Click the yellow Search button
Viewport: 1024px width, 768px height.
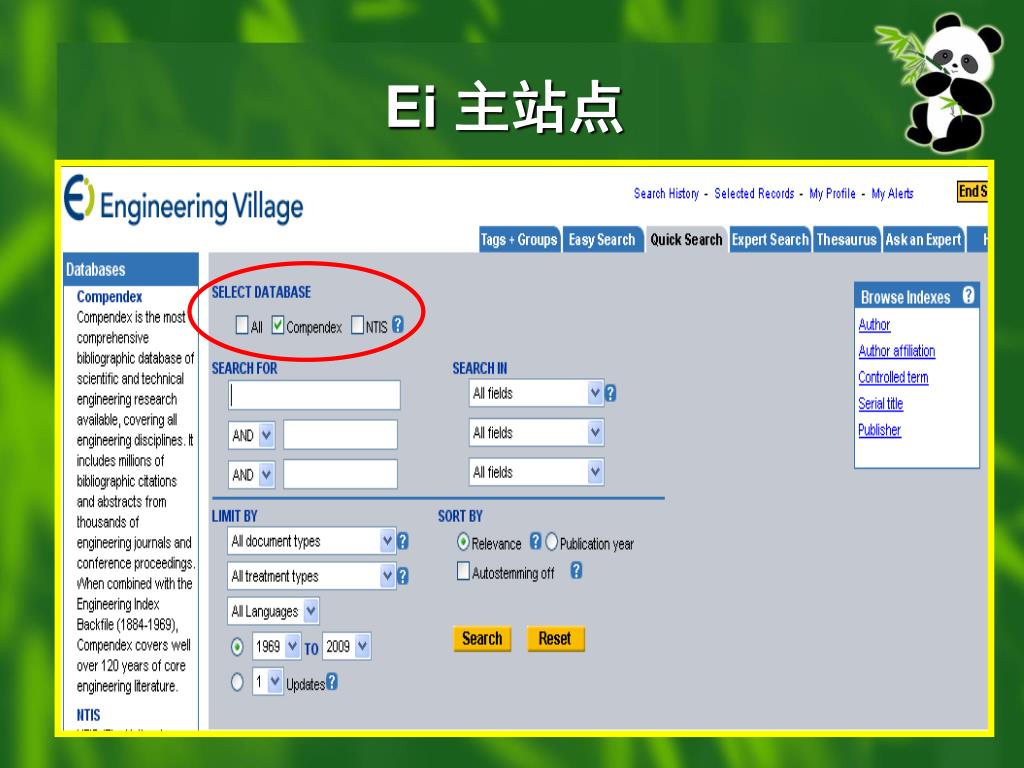pos(482,639)
